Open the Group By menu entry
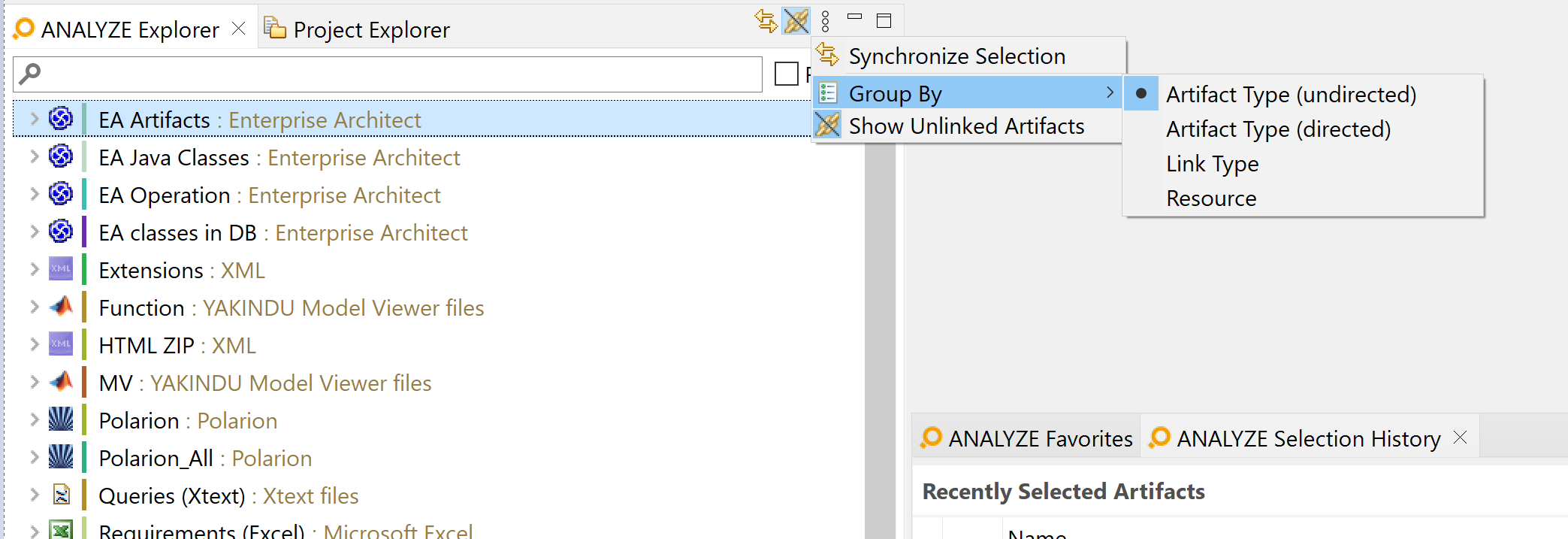The height and width of the screenshot is (539, 1568). click(968, 93)
